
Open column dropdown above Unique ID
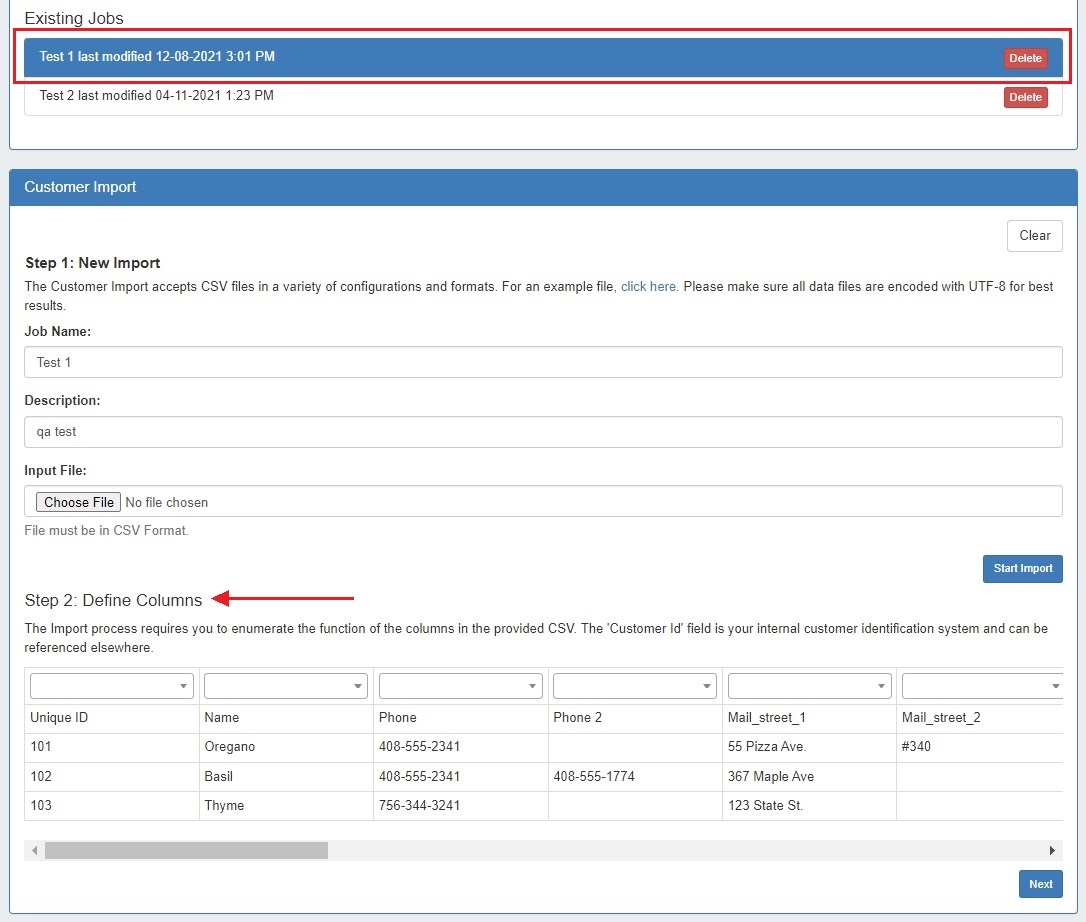coord(111,686)
